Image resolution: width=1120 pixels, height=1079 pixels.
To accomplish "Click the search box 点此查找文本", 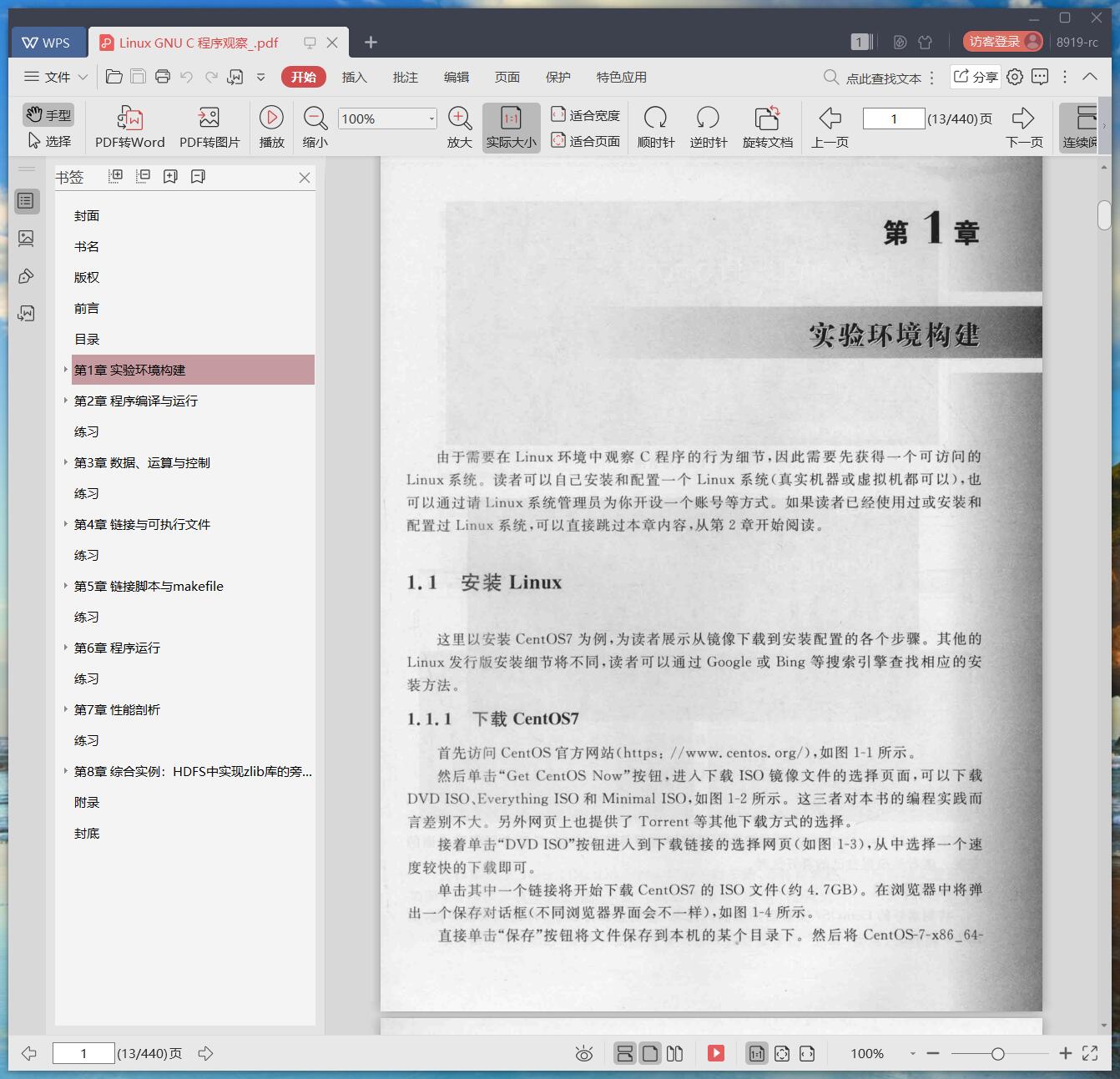I will (x=873, y=78).
